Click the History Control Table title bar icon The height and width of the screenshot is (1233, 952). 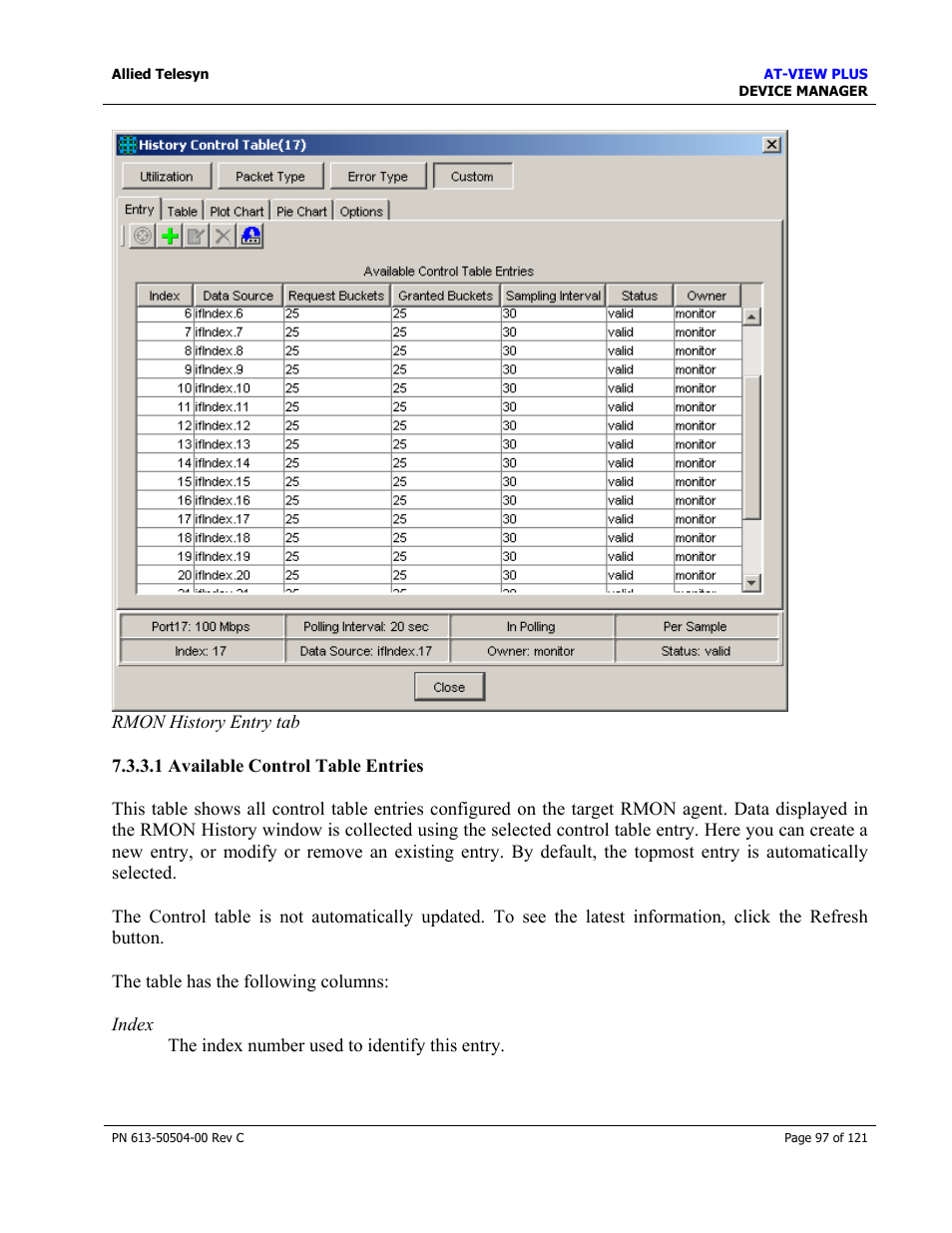pos(128,145)
